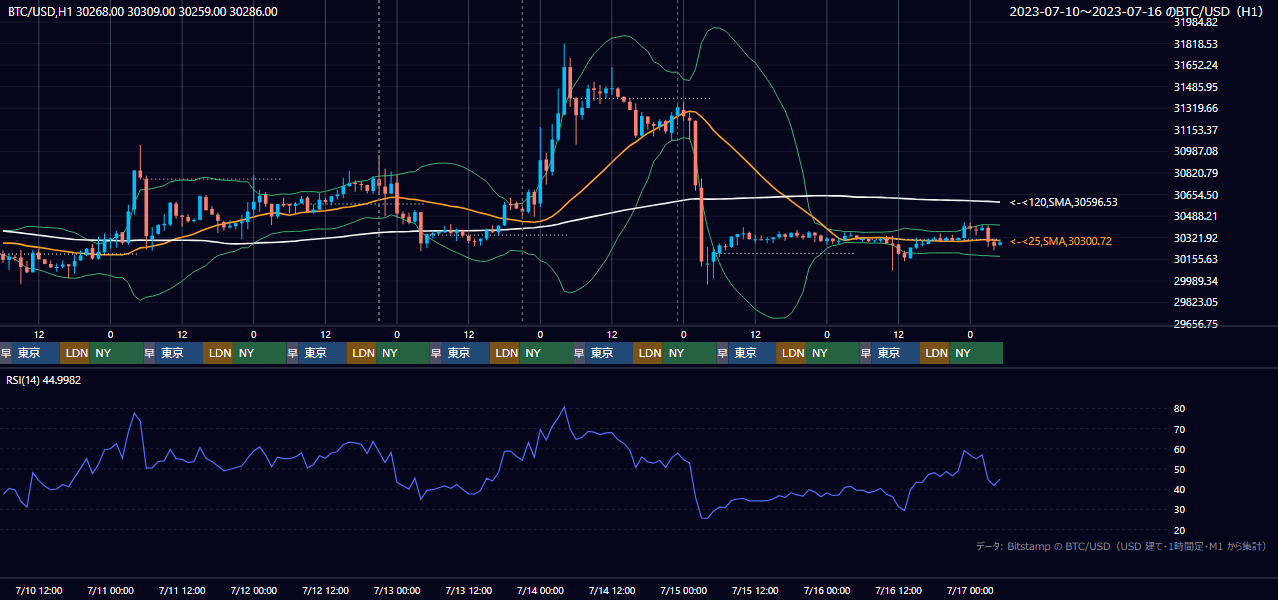Screen dimensions: 1278x600
Task: Click time label 7/10 12:00
Action: coord(39,590)
